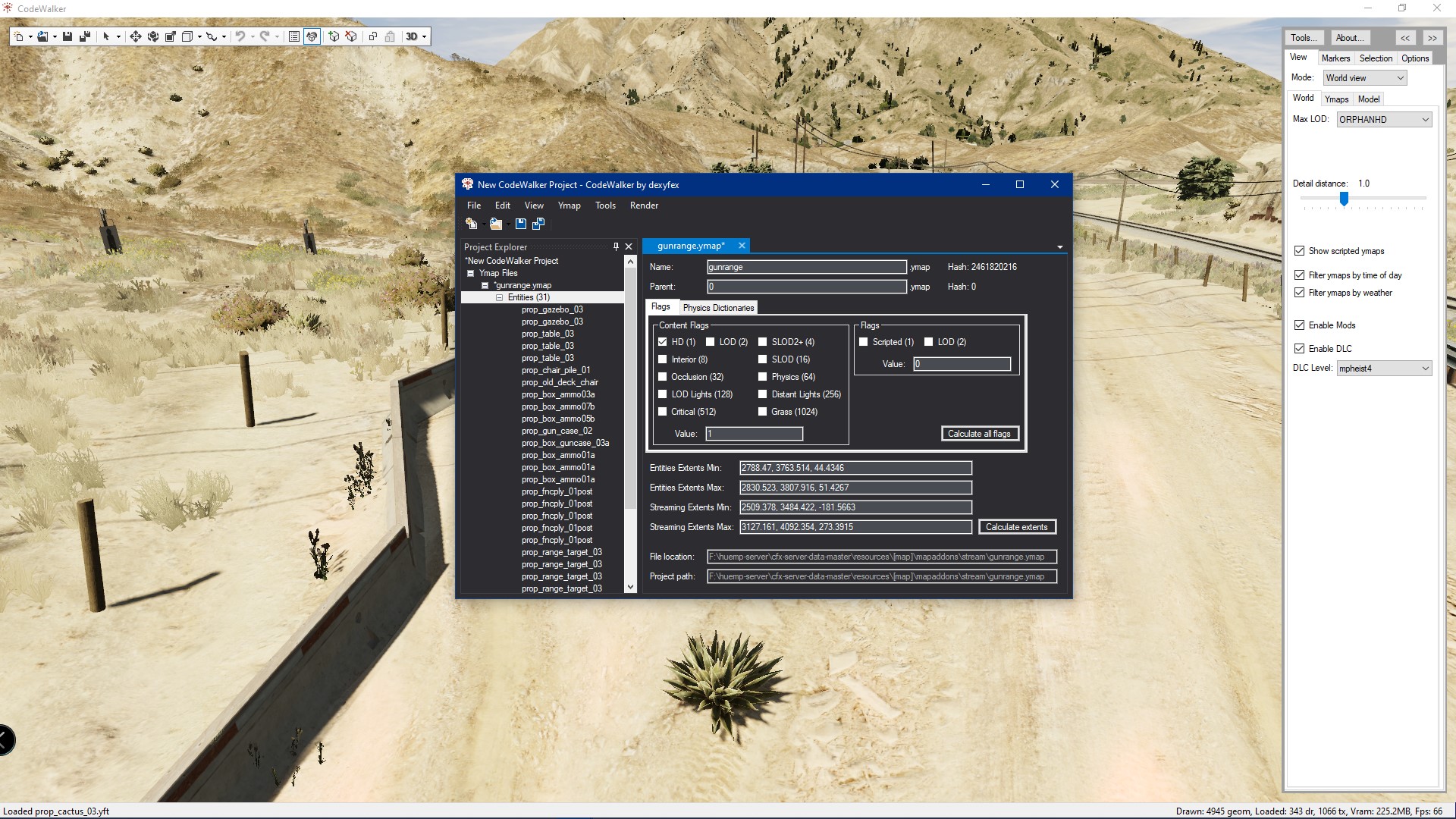
Task: Activate the Rotate widget tool
Action: pos(153,36)
